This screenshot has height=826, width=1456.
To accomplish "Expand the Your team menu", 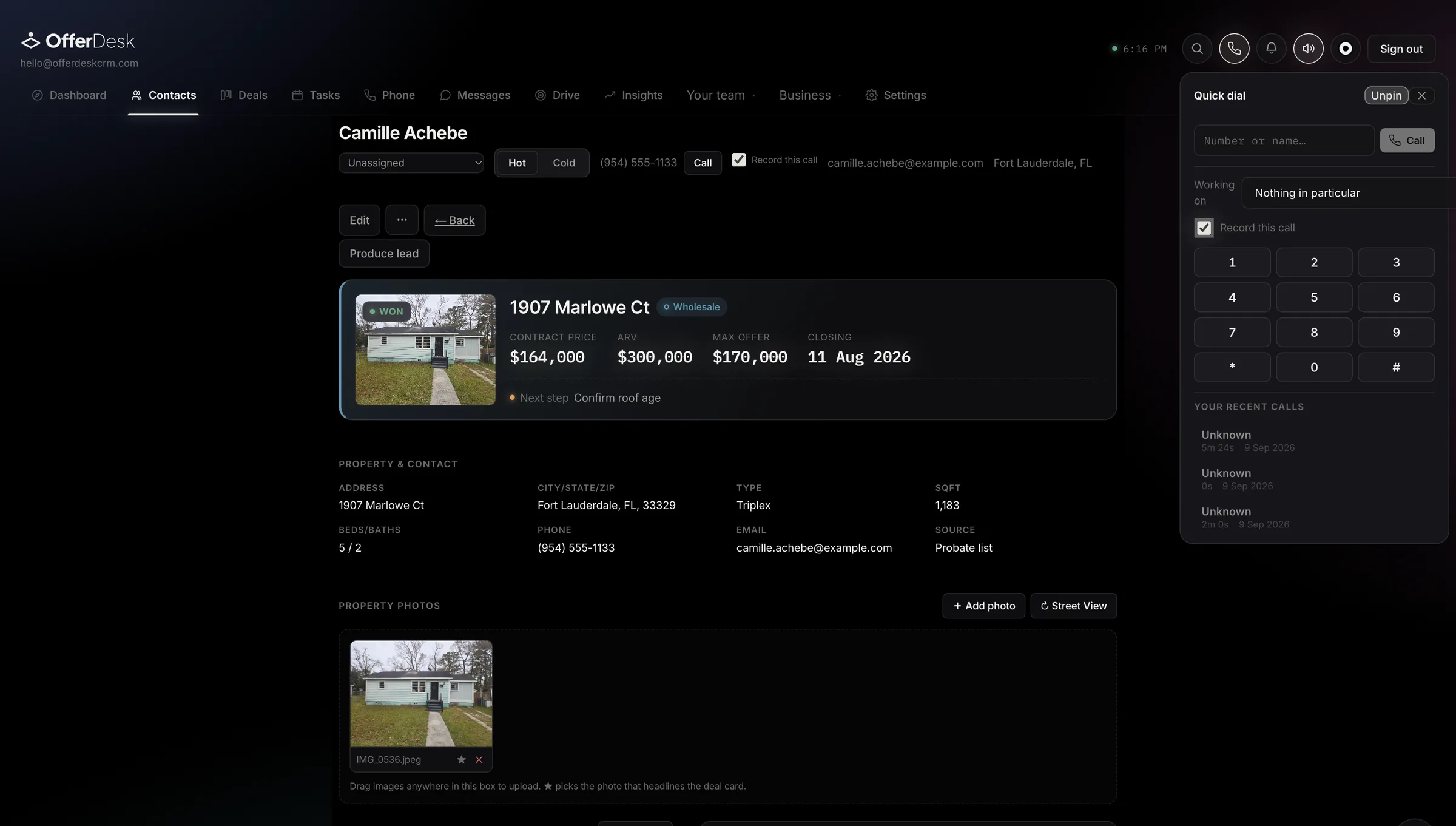I will coord(721,95).
